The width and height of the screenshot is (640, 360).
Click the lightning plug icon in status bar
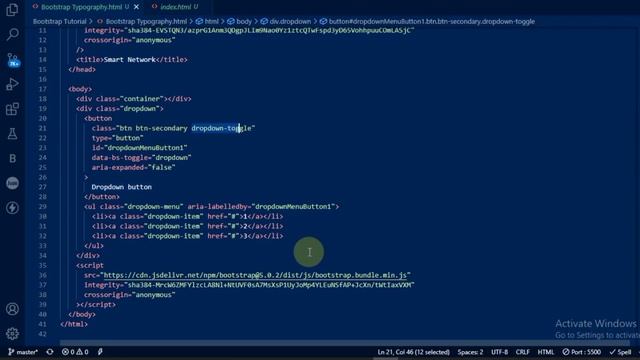(100, 352)
